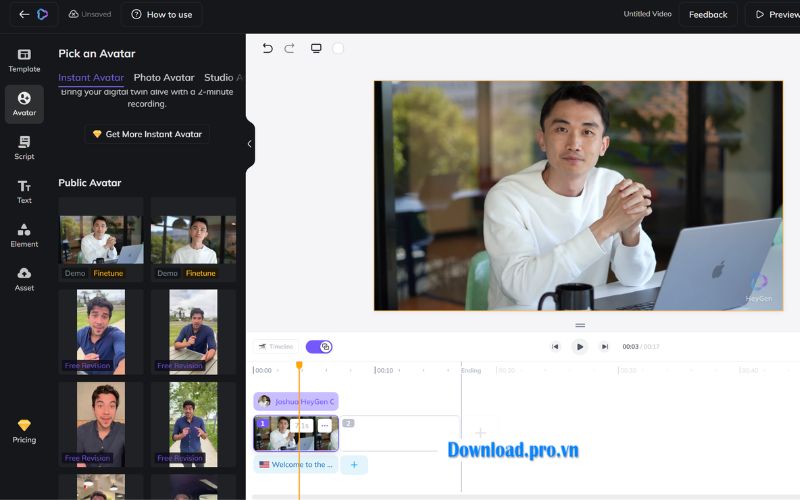
Task: Open the Element sidebar panel
Action: (x=24, y=236)
